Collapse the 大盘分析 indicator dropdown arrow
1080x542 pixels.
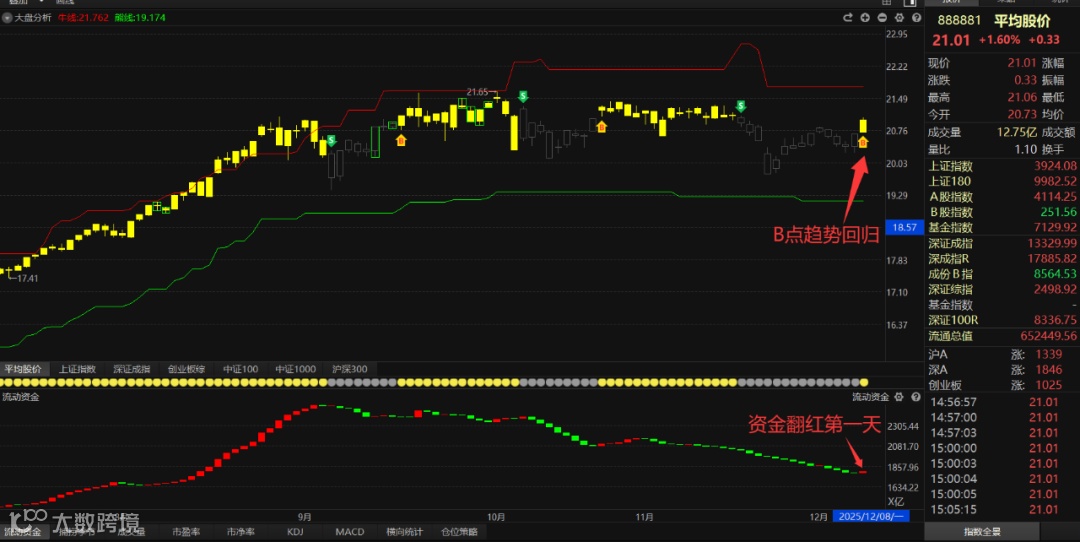click(7, 18)
